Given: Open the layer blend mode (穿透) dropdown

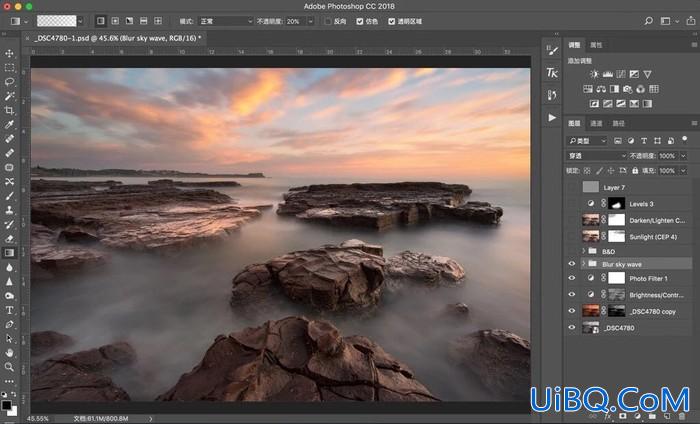Looking at the screenshot, I should tap(597, 156).
